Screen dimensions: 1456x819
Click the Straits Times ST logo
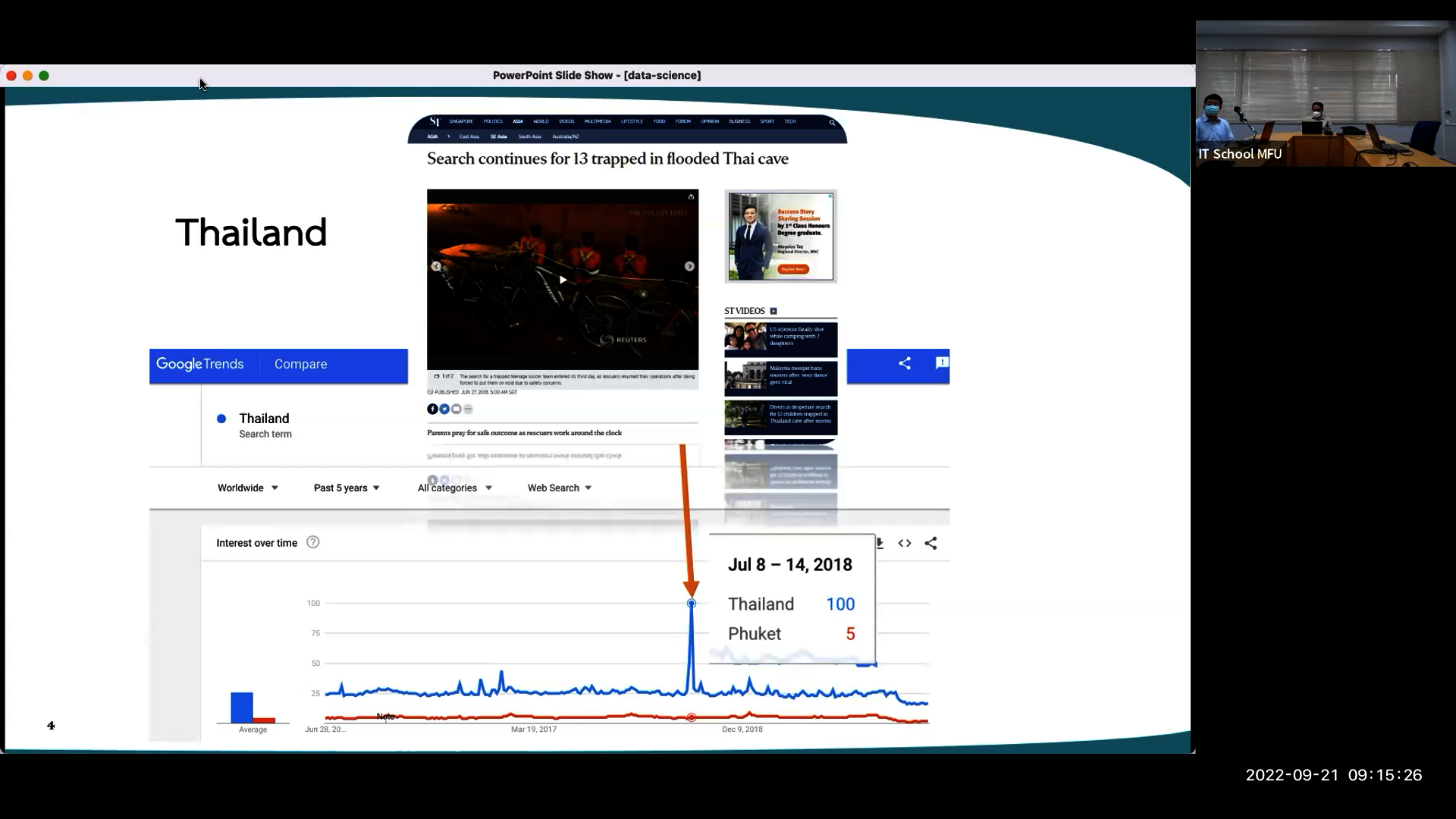tap(435, 121)
